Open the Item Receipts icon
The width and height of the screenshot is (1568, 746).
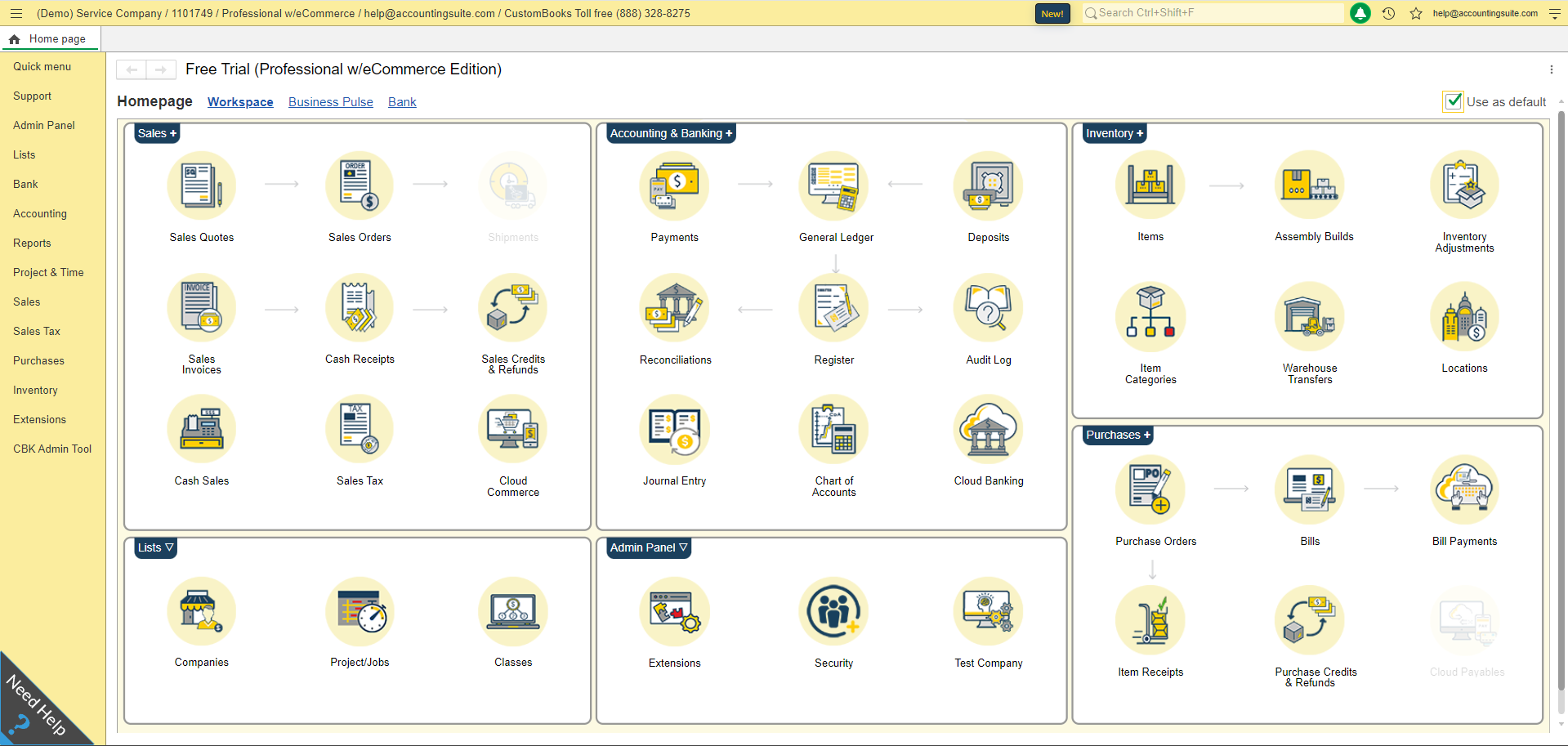tap(1150, 620)
